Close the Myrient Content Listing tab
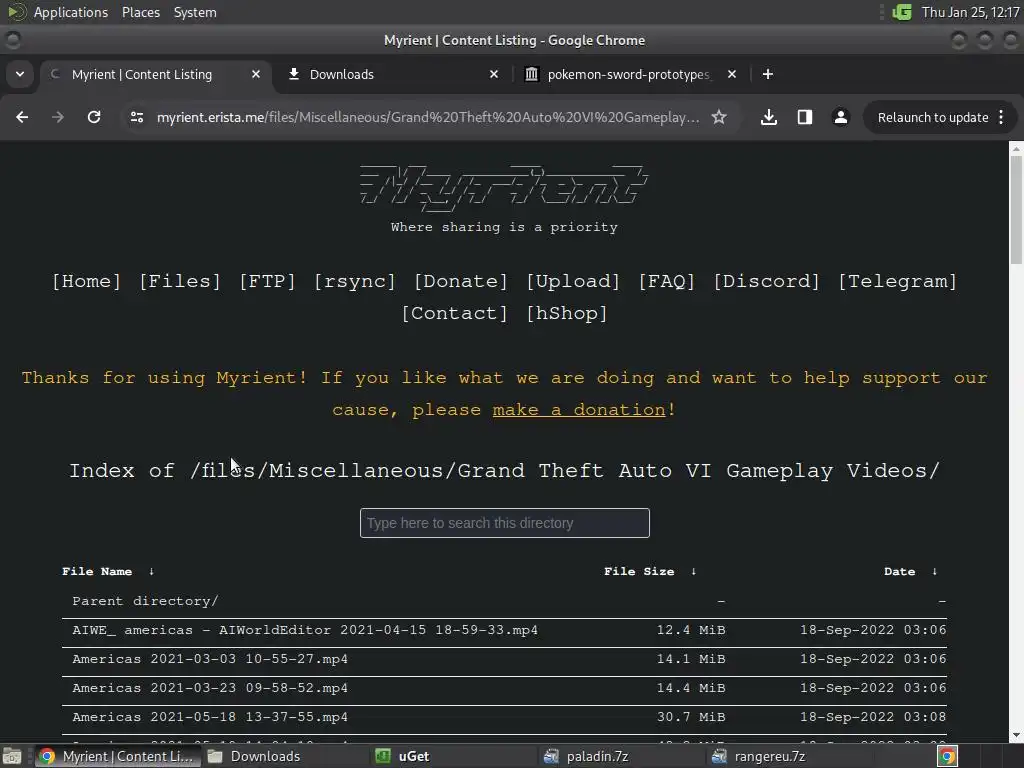The width and height of the screenshot is (1024, 768). pyautogui.click(x=256, y=74)
